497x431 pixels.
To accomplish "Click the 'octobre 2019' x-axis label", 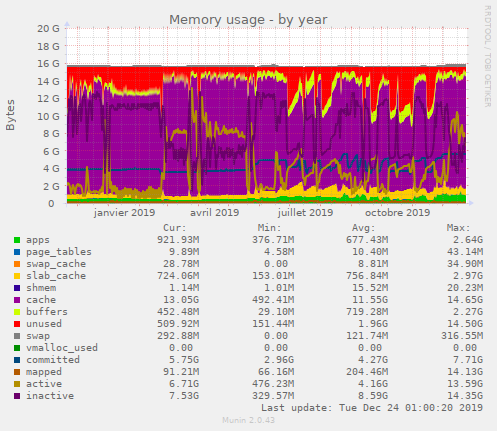I will (397, 213).
